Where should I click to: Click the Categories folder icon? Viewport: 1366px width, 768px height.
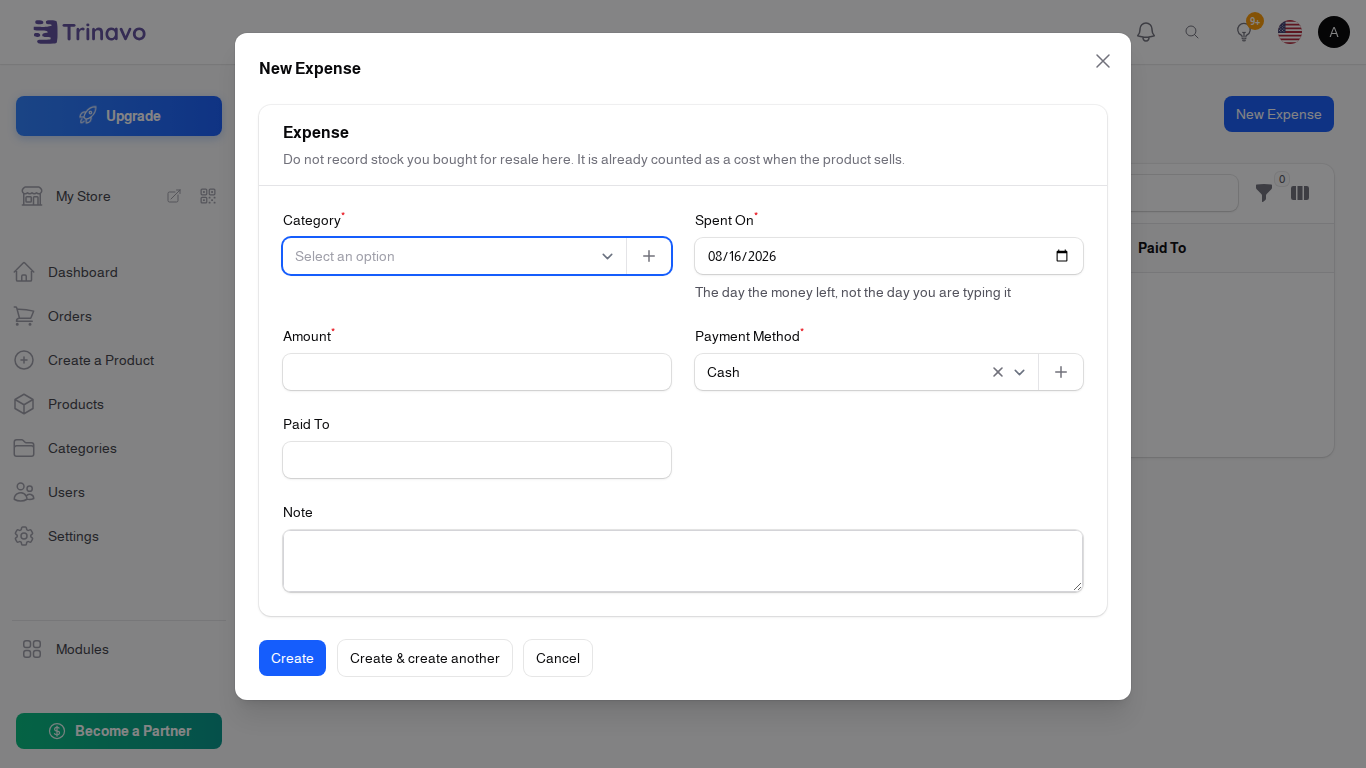[x=24, y=448]
